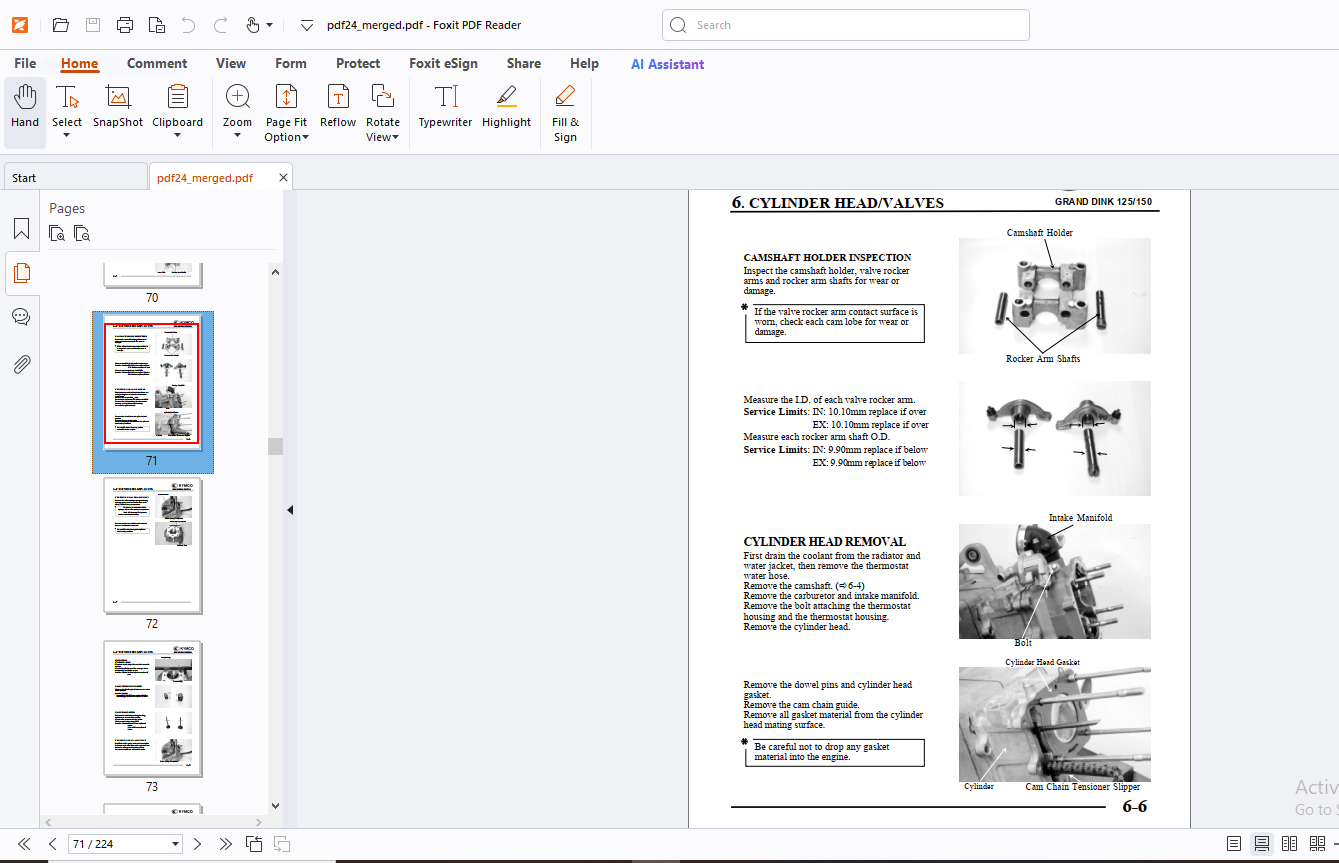The image size is (1339, 863).
Task: Click the Undo arrow icon
Action: [188, 25]
